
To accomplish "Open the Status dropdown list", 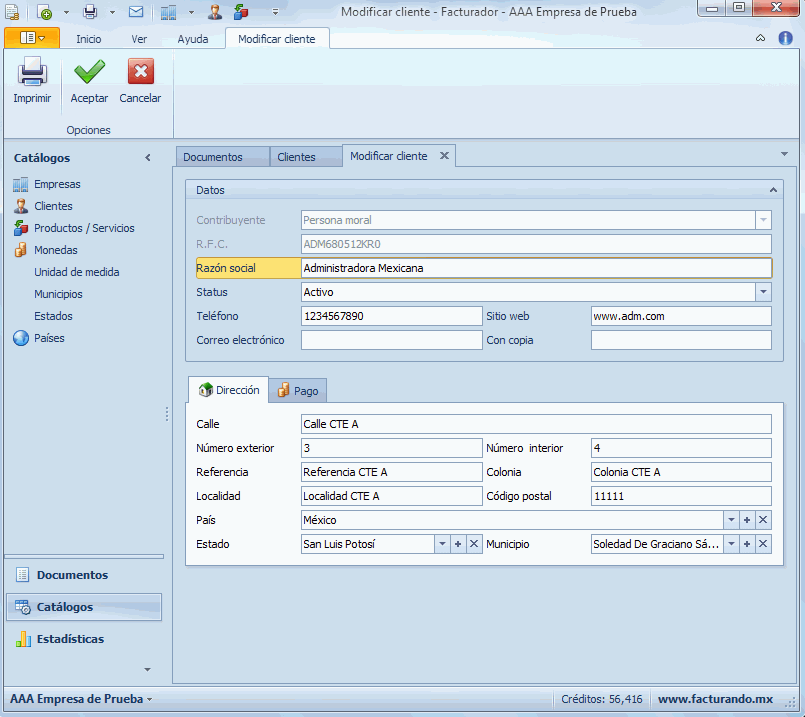I will click(x=763, y=292).
